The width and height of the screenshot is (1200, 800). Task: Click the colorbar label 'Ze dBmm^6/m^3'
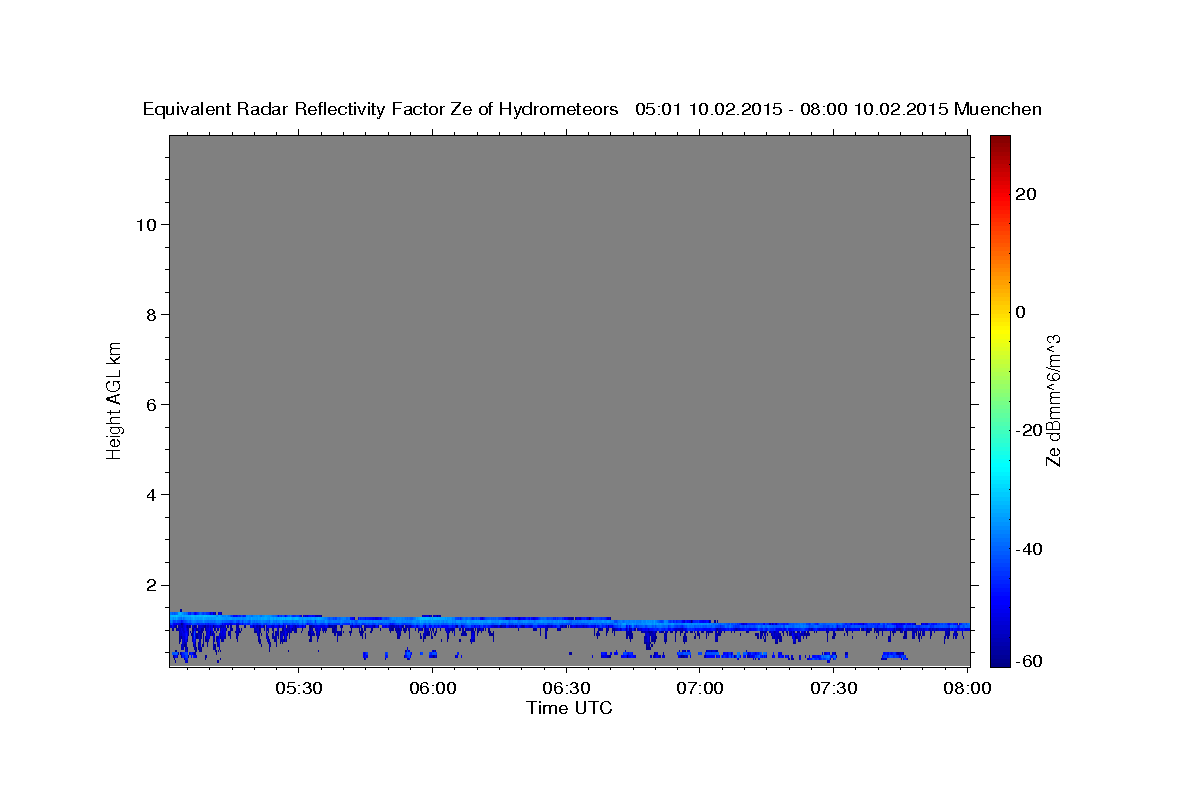click(x=1053, y=400)
